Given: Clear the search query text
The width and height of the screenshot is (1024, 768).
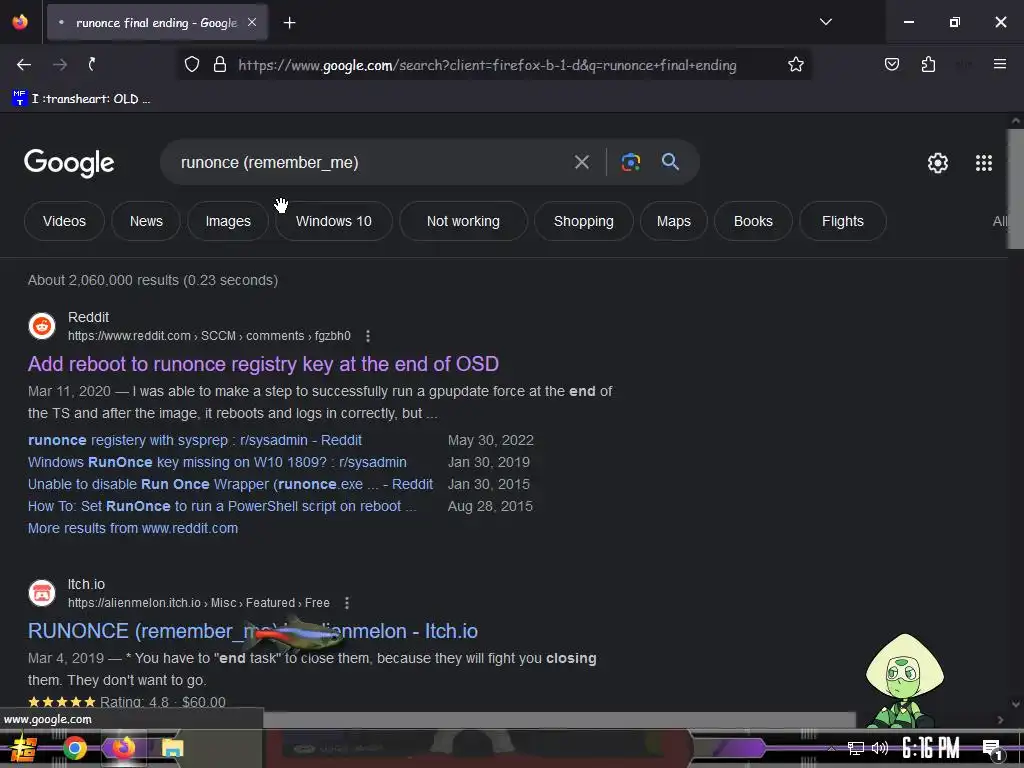Looking at the screenshot, I should tap(581, 162).
